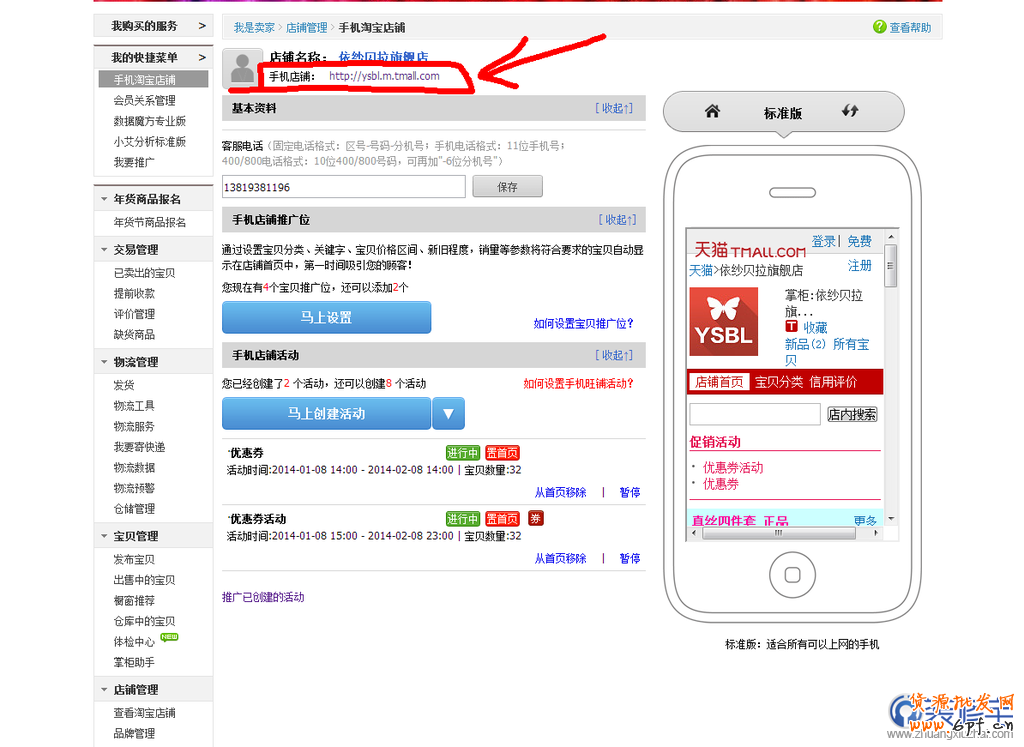The image size is (1024, 747).
Task: Collapse the 年货商品报名 sidebar group
Action: point(104,199)
